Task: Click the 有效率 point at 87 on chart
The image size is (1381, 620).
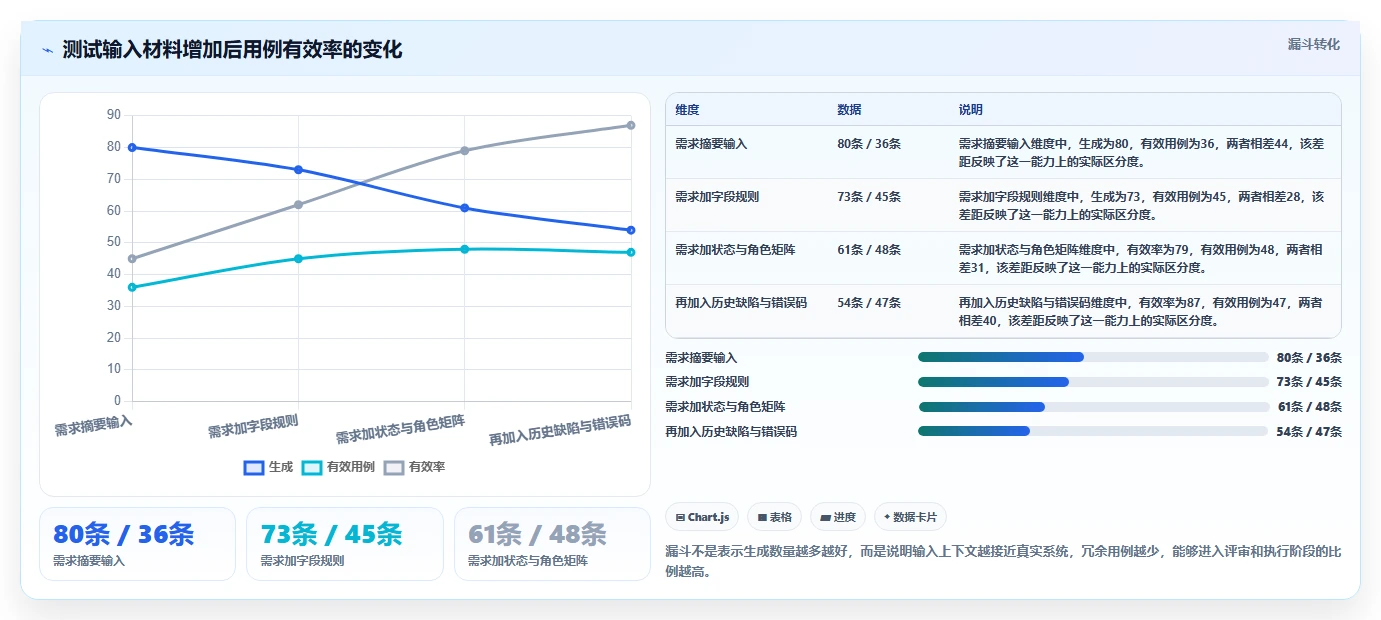Action: (x=631, y=125)
